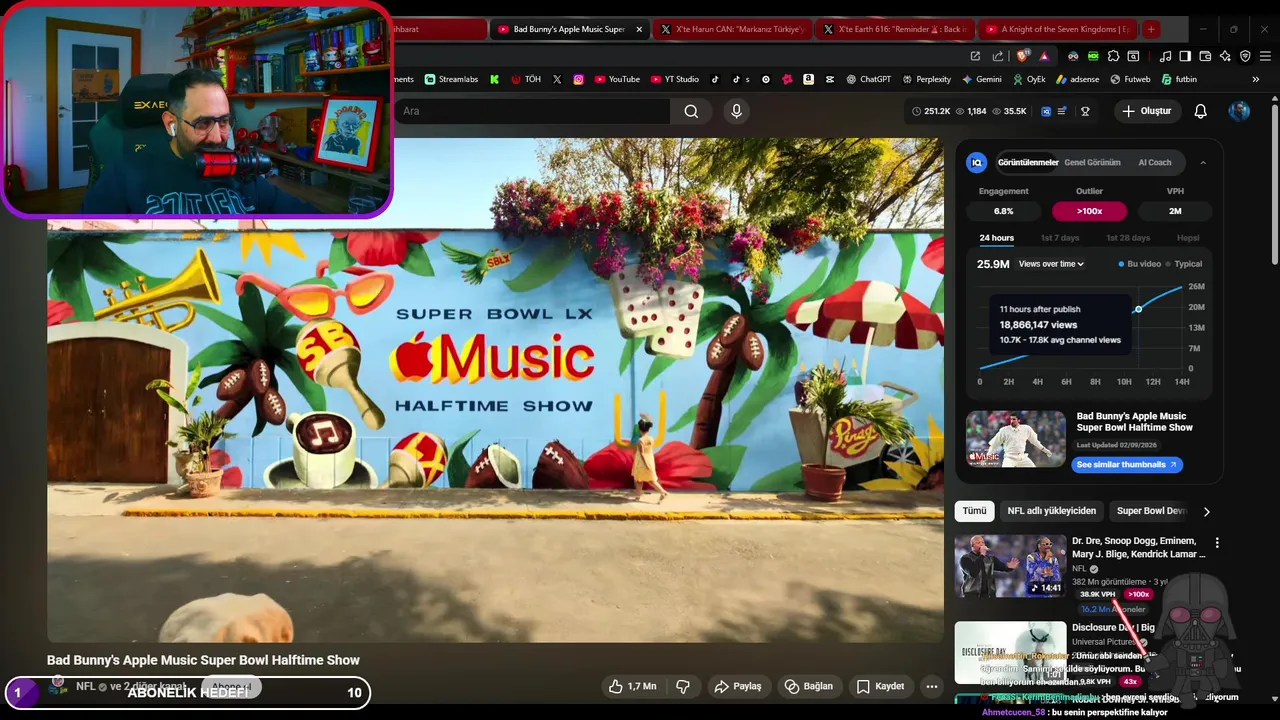Open more actions three-dot menu
This screenshot has width=1280, height=720.
pos(932,686)
